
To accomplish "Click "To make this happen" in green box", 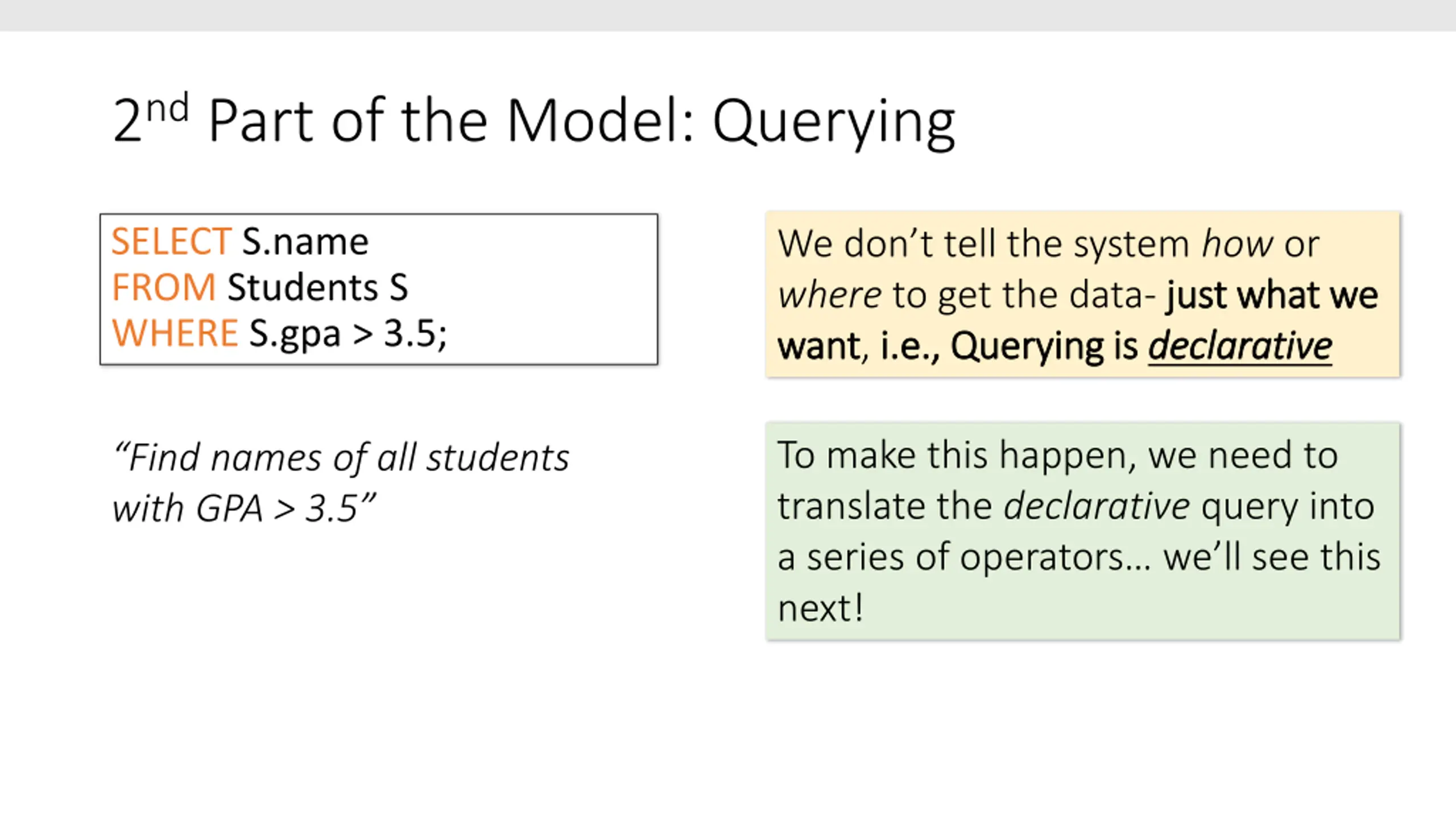I will [x=955, y=457].
